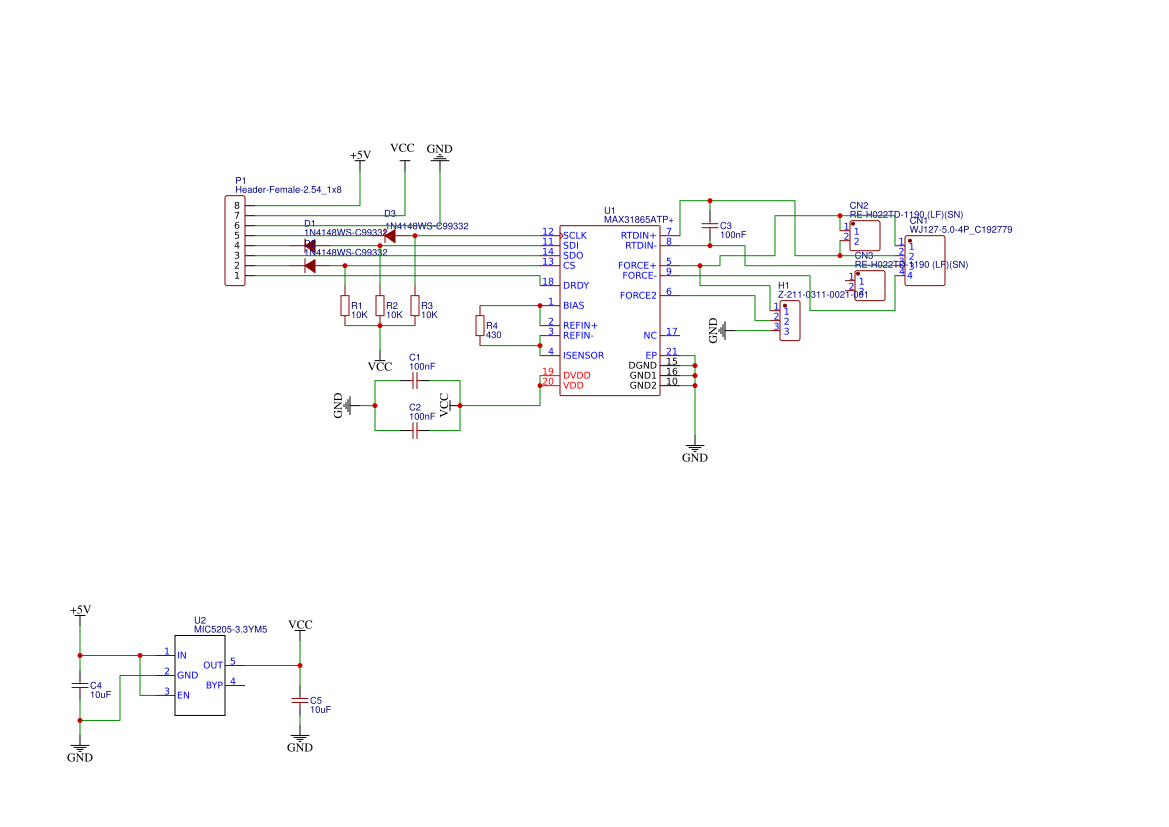The height and width of the screenshot is (827, 1169).
Task: Click the CN3 two-pin connector symbol
Action: pos(870,286)
